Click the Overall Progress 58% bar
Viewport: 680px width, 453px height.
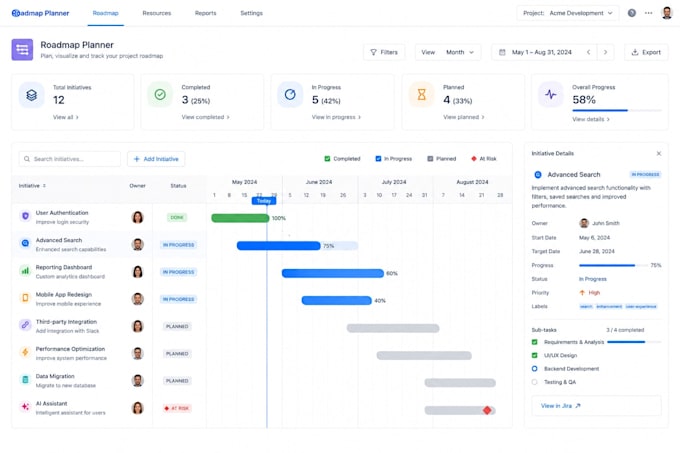point(617,111)
